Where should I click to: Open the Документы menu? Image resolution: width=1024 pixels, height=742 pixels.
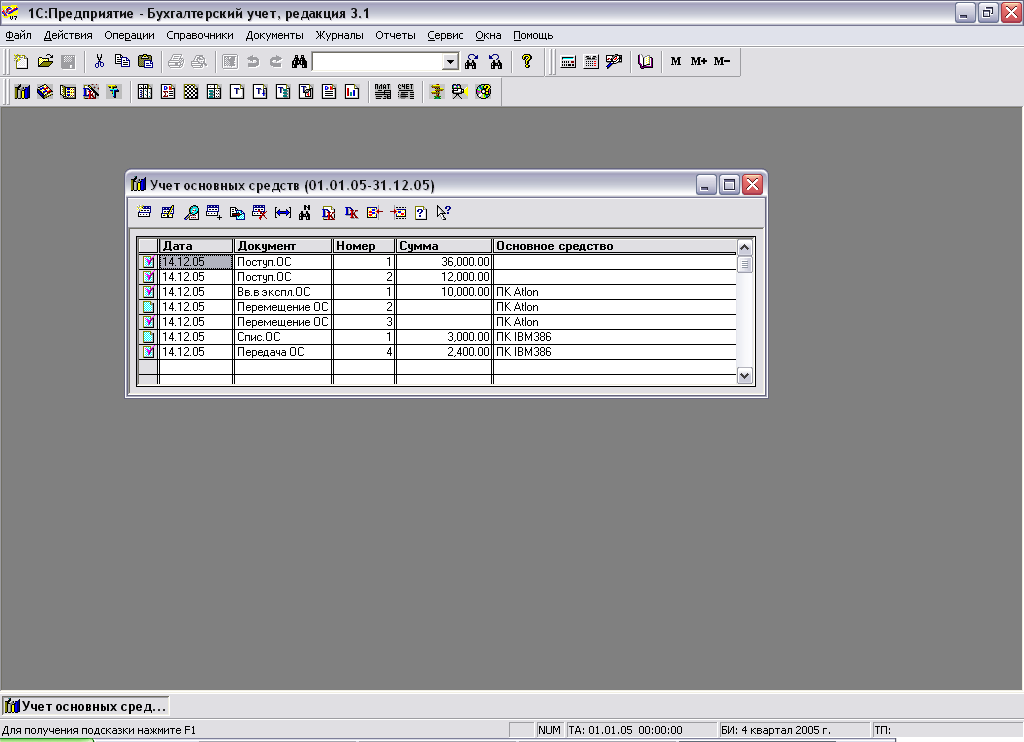pos(274,35)
